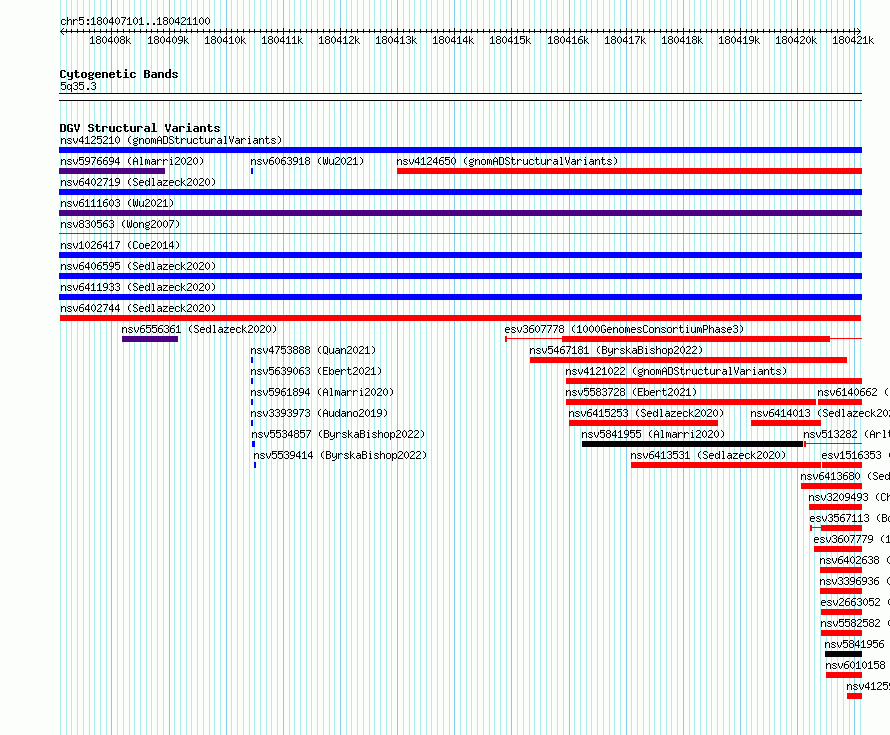Select the thin red line under nsv830563
The image size is (890, 735).
tap(460, 234)
